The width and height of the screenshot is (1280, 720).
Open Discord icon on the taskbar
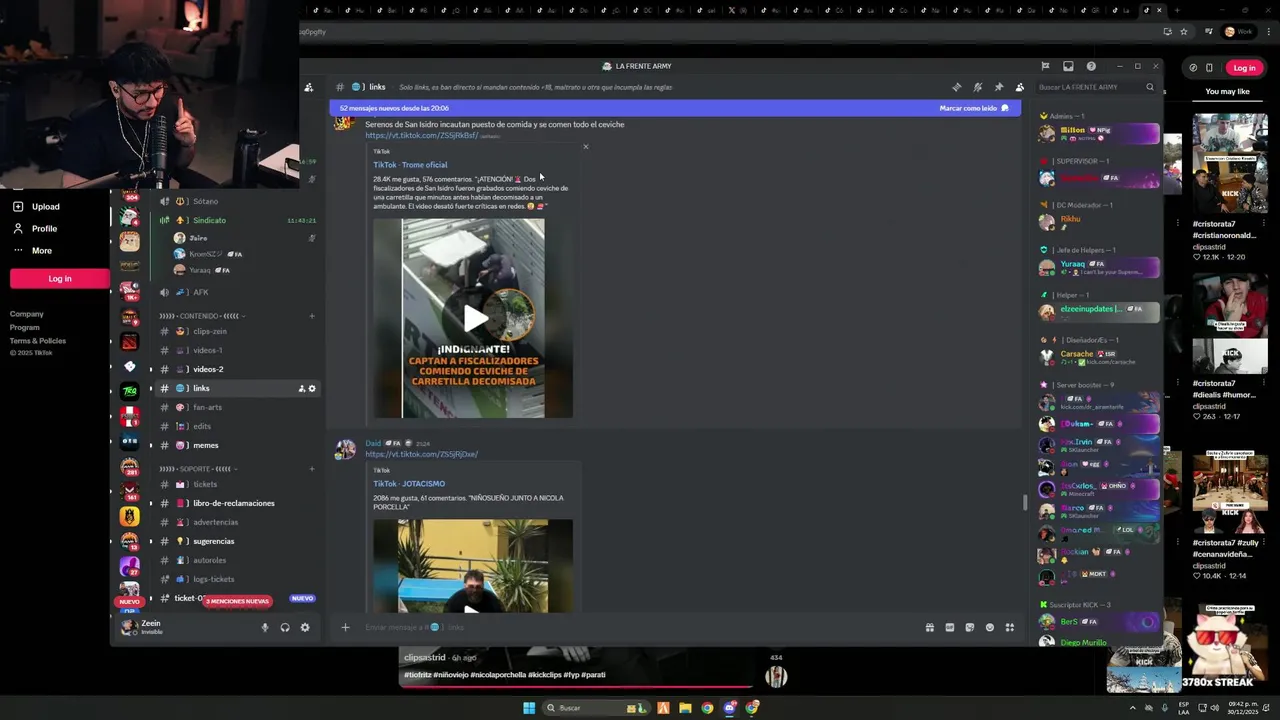(x=730, y=708)
